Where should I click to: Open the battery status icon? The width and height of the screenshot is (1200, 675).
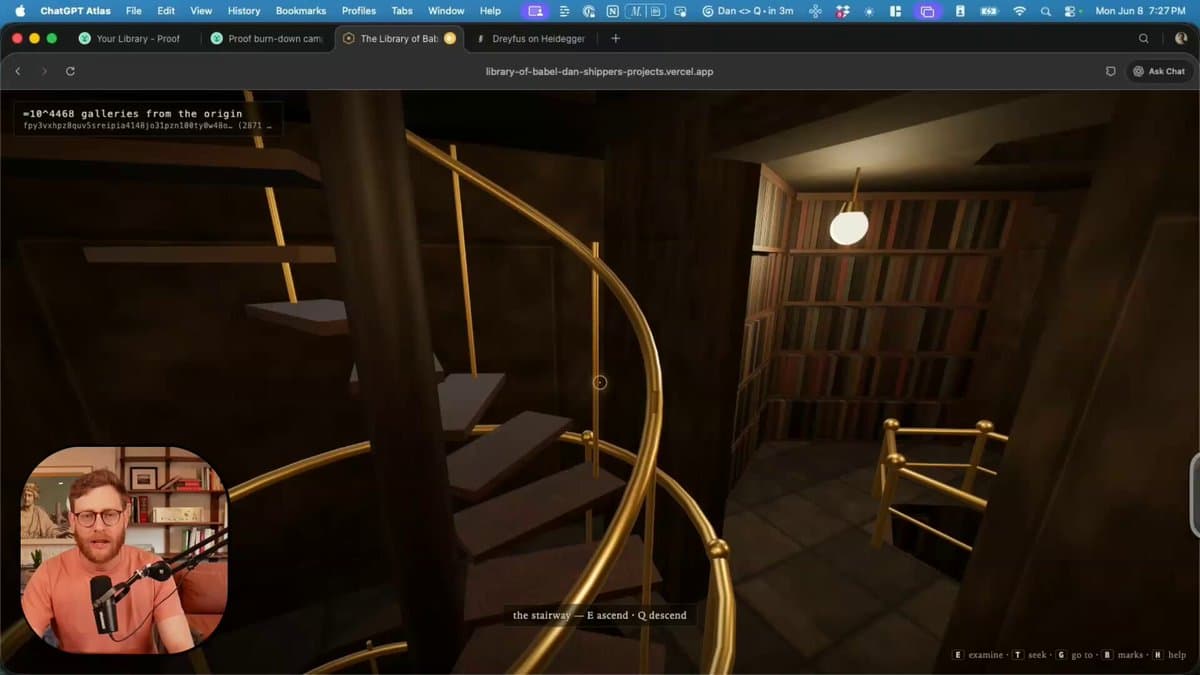(989, 11)
